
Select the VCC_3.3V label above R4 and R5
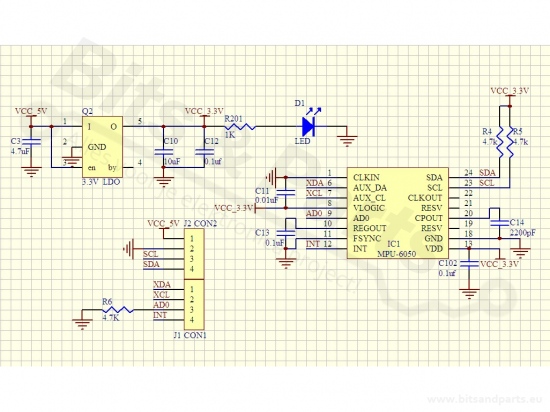pyautogui.click(x=510, y=91)
